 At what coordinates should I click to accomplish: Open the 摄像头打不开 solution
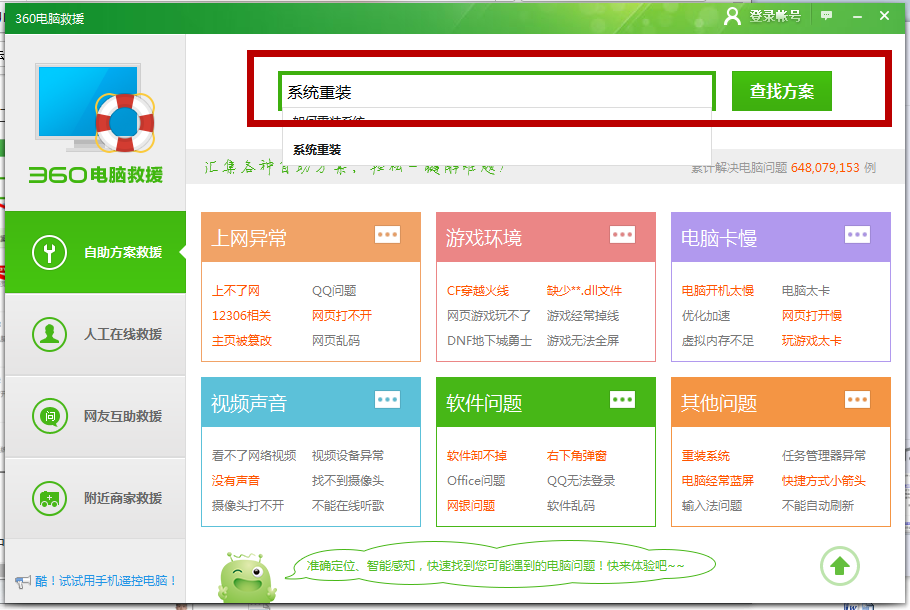pos(248,506)
